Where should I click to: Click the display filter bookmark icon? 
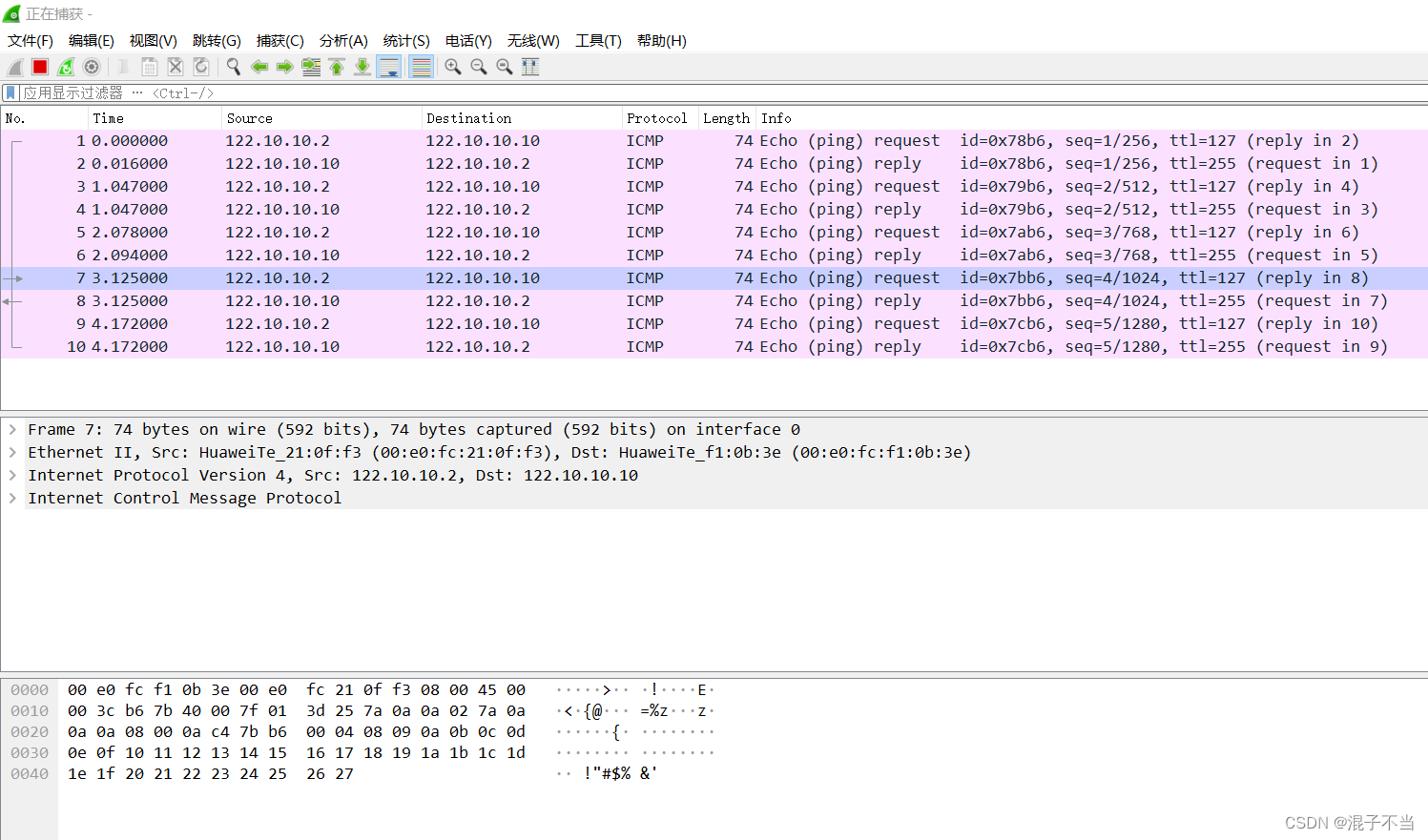click(x=10, y=93)
